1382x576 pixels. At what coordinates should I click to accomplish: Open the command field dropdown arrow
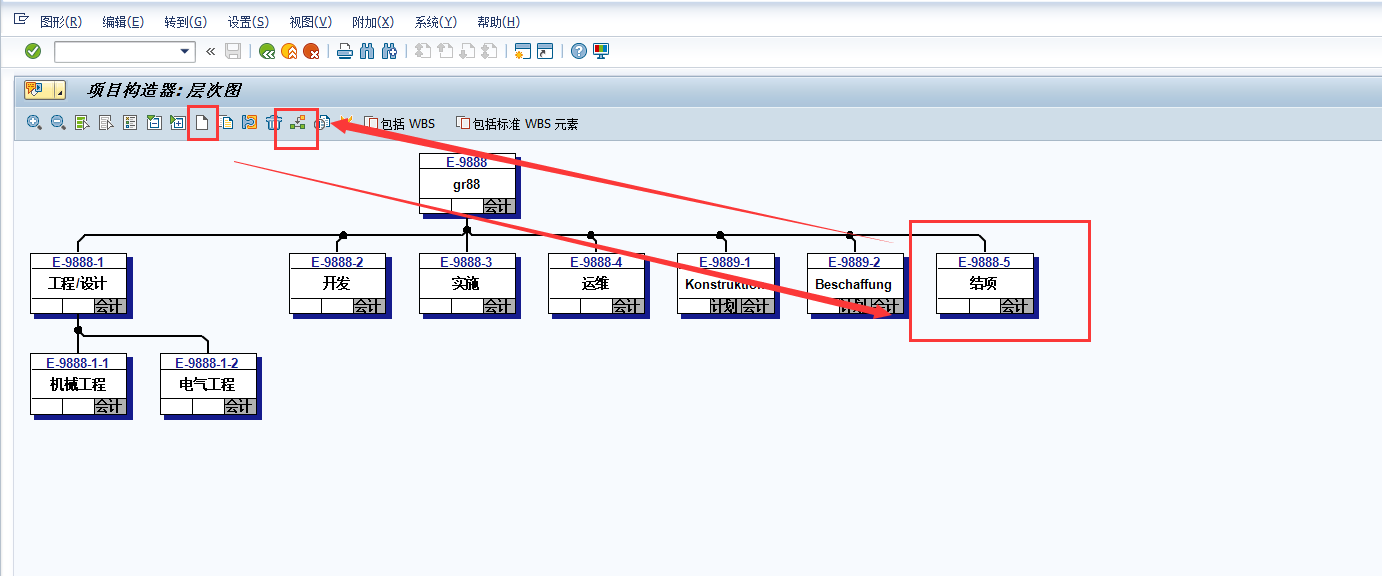click(x=185, y=51)
